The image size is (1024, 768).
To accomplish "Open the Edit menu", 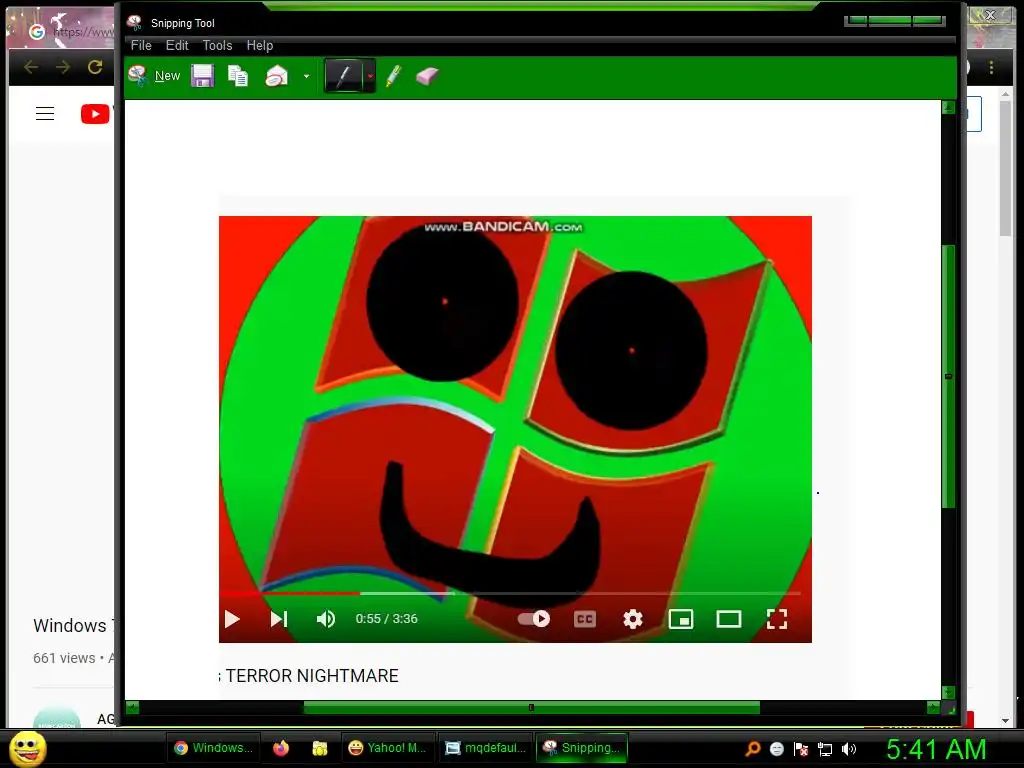I will pyautogui.click(x=177, y=46).
